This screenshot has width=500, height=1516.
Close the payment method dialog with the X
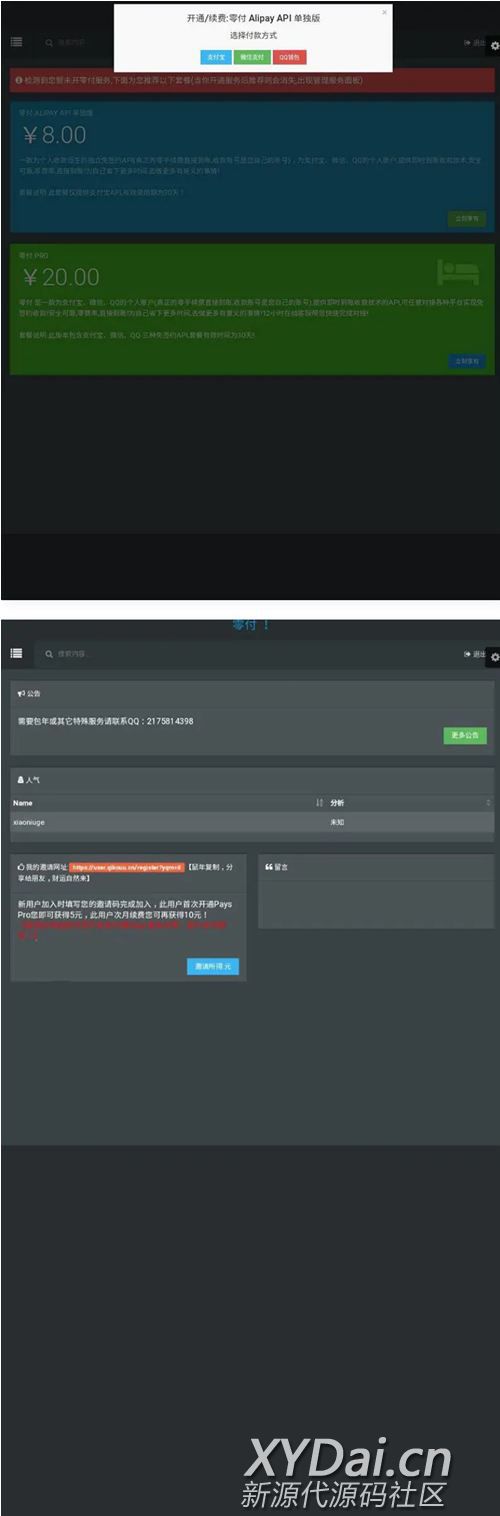click(x=384, y=13)
